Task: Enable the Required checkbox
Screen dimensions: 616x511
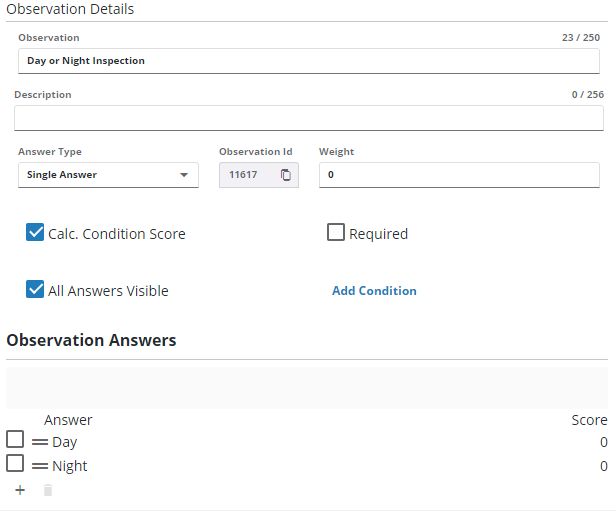Action: 336,233
